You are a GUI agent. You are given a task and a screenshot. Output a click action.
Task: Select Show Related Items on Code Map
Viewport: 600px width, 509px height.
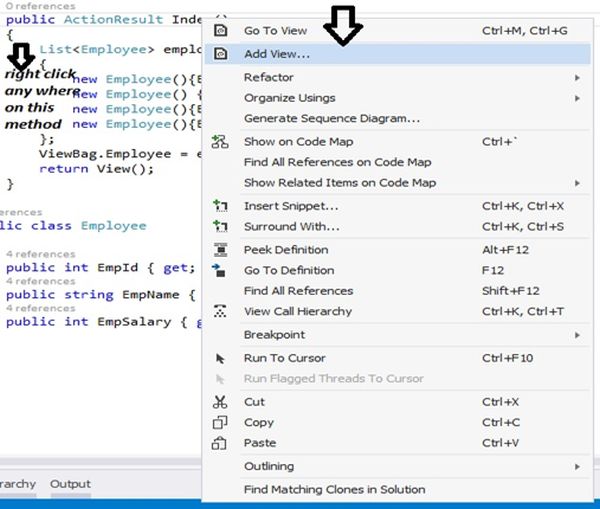397,183
